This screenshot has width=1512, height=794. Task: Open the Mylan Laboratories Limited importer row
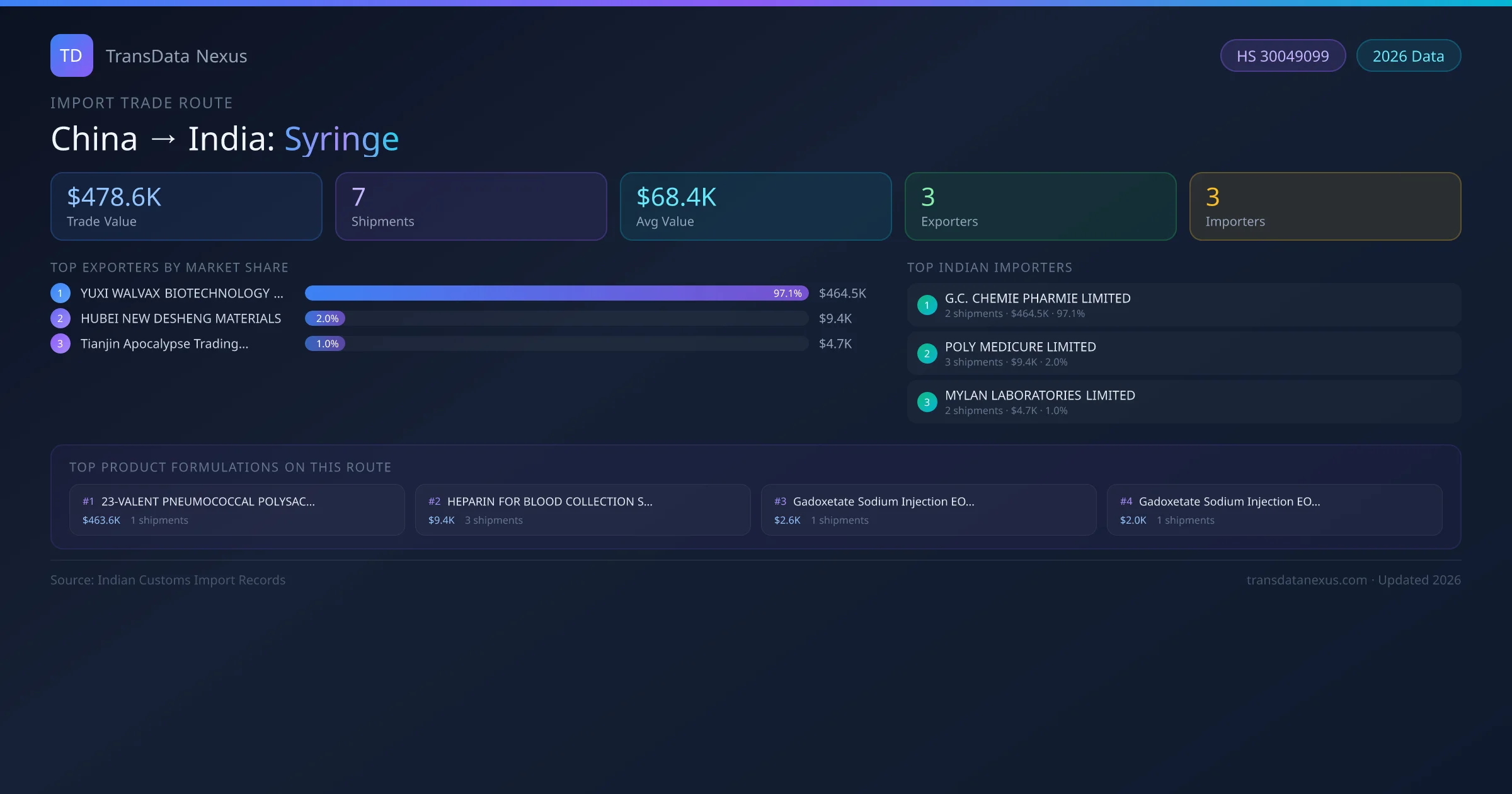tap(1183, 402)
